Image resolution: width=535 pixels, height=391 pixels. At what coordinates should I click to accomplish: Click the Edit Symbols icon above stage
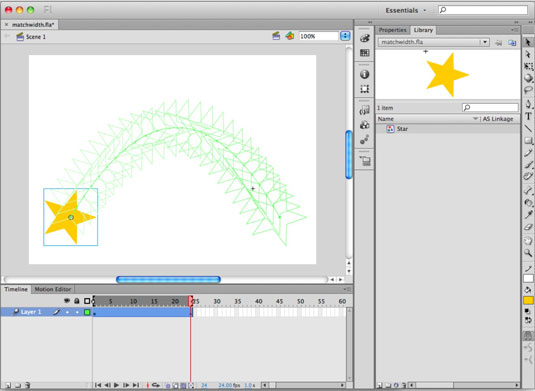pos(290,36)
